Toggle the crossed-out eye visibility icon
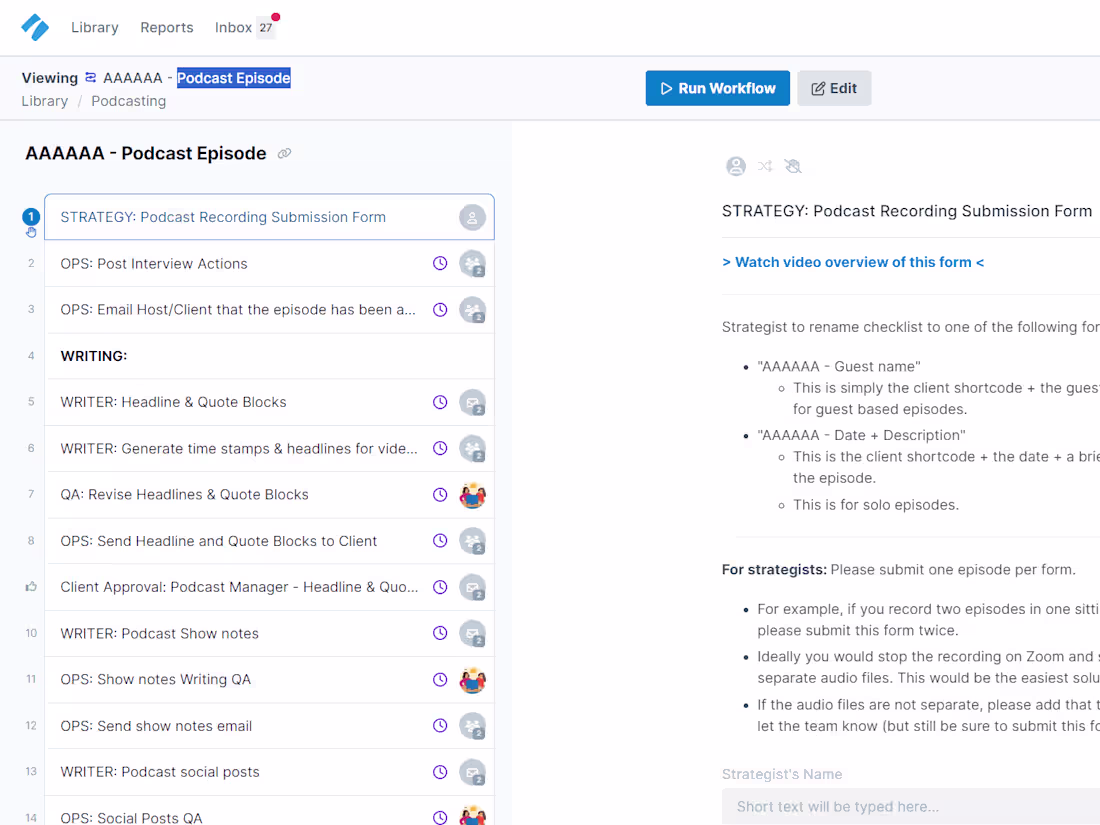The width and height of the screenshot is (1100, 825). 793,166
